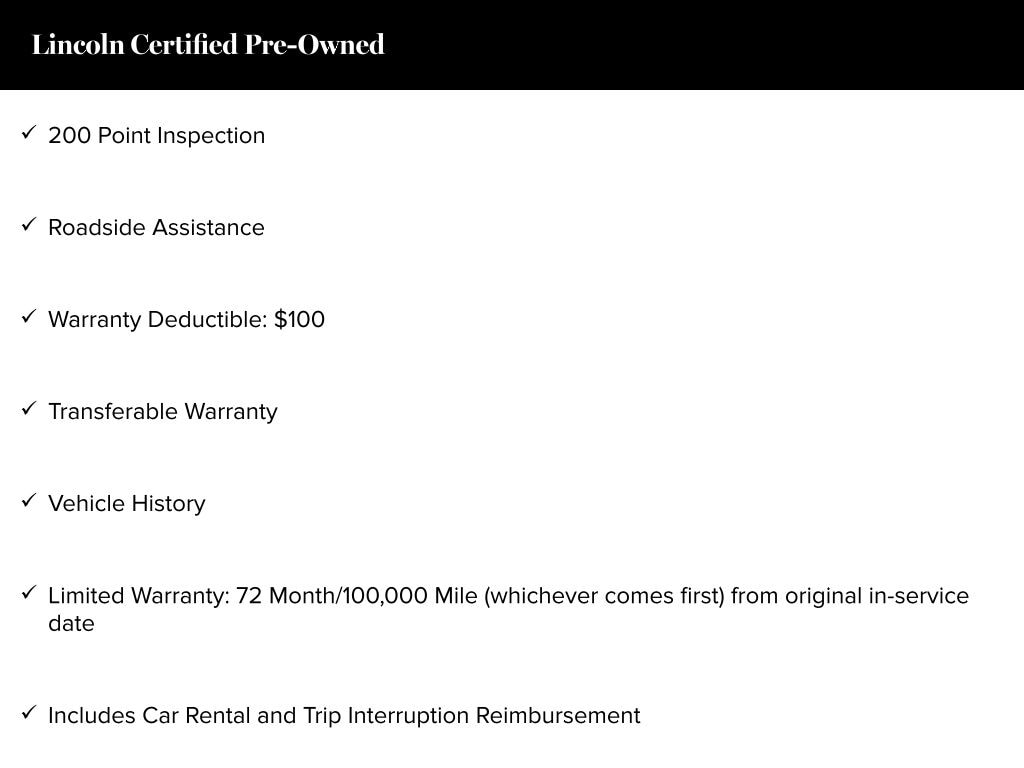Screen dimensions: 1024x768
Task: Click the word date on the wrapped line
Action: click(71, 624)
